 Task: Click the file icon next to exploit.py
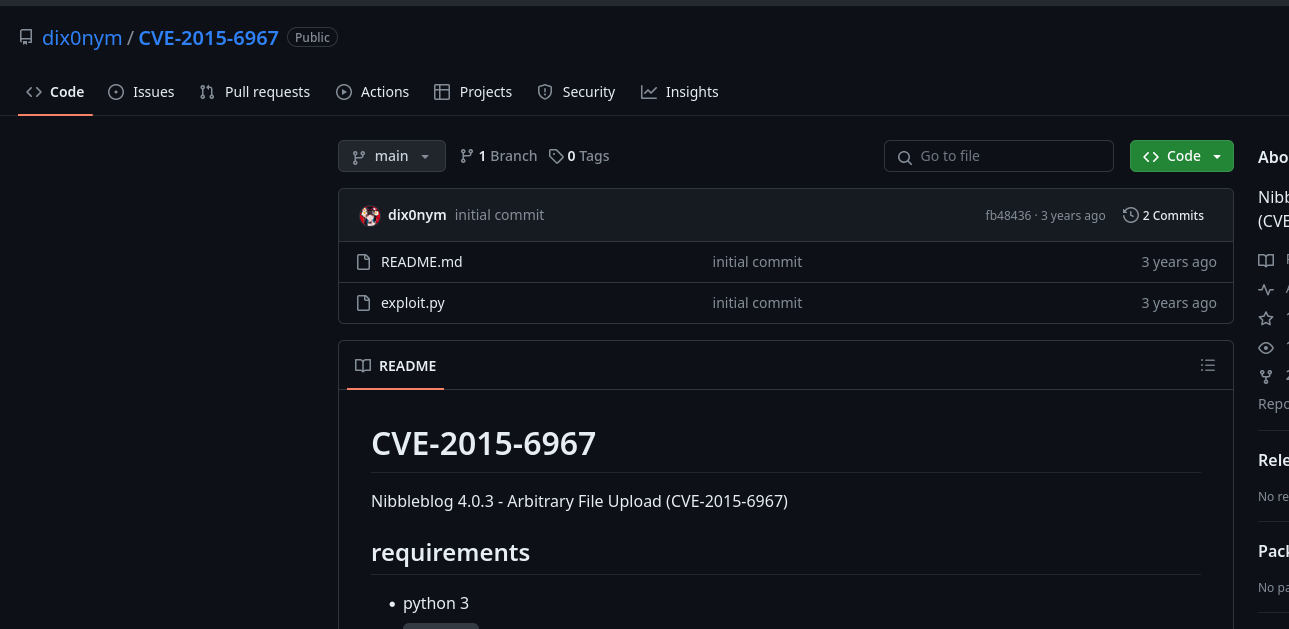coord(364,303)
